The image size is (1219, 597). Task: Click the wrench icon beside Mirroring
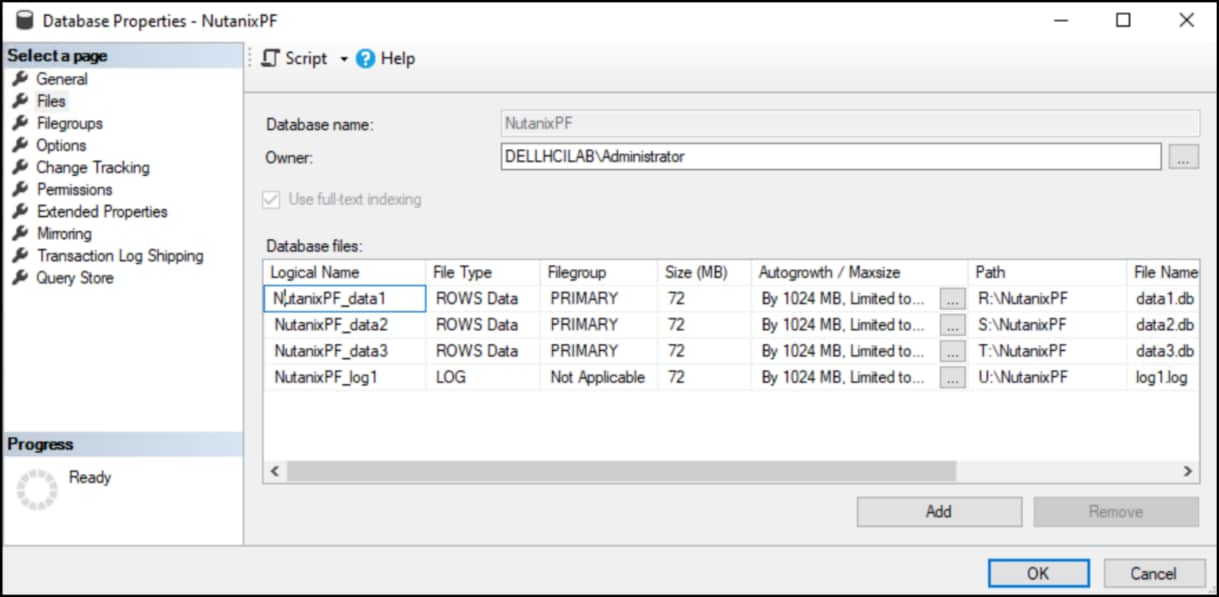tap(19, 233)
